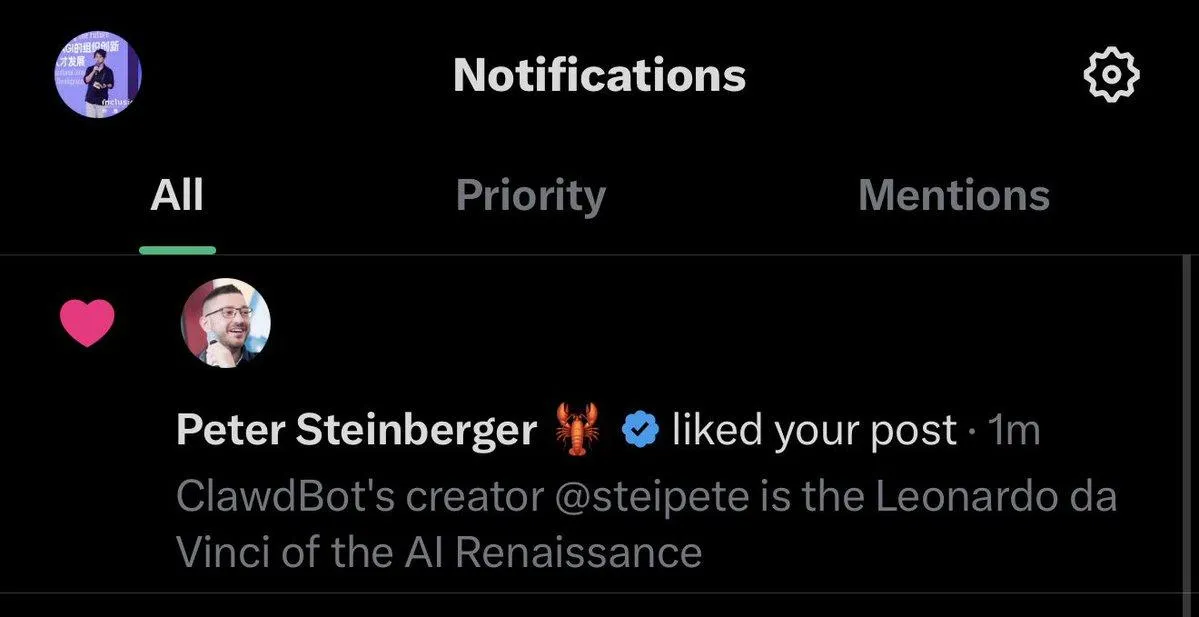The image size is (1199, 617).
Task: Switch to the Priority tab
Action: [530, 196]
